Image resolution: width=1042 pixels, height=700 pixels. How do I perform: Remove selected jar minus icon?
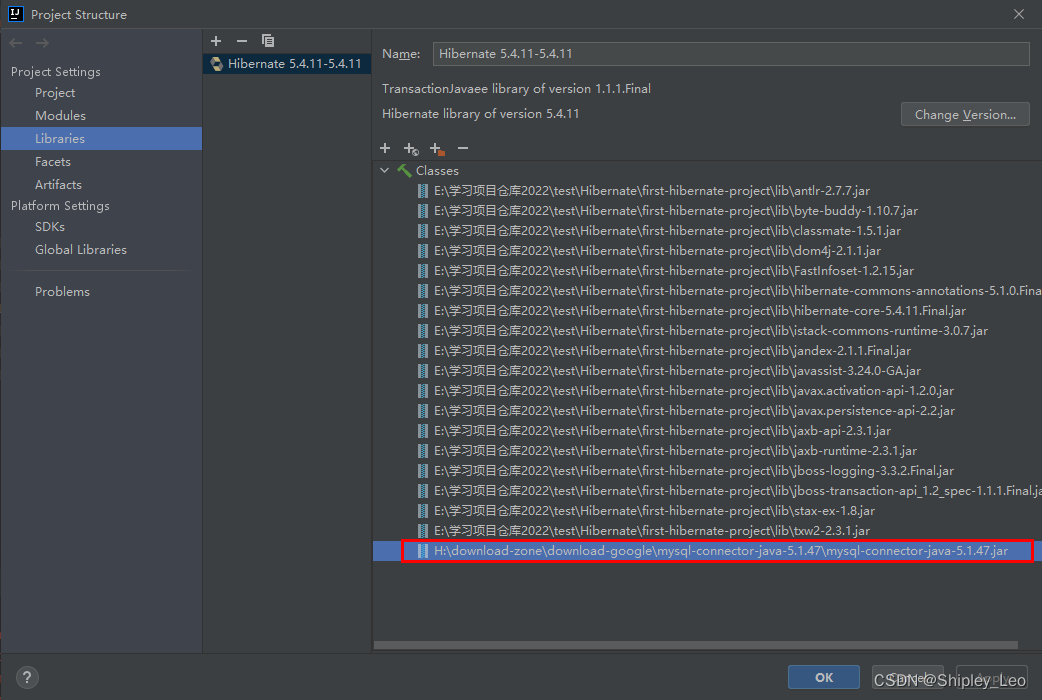(x=463, y=148)
